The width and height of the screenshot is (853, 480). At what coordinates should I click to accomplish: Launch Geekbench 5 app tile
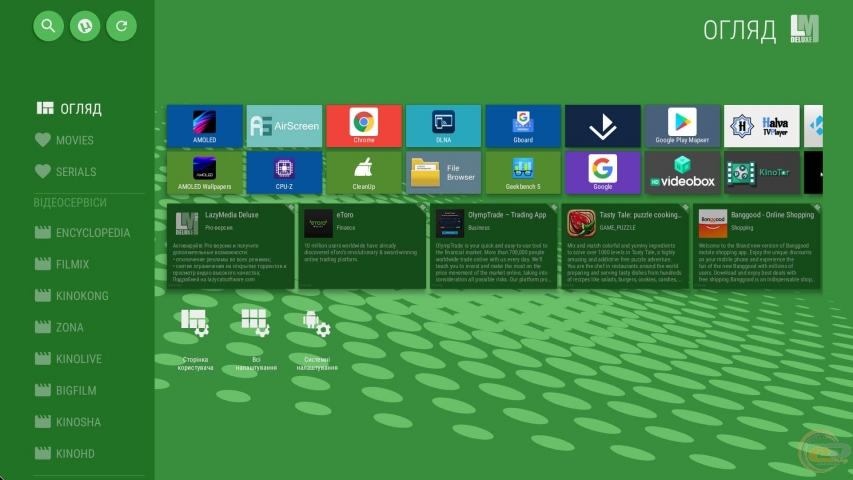(x=523, y=173)
